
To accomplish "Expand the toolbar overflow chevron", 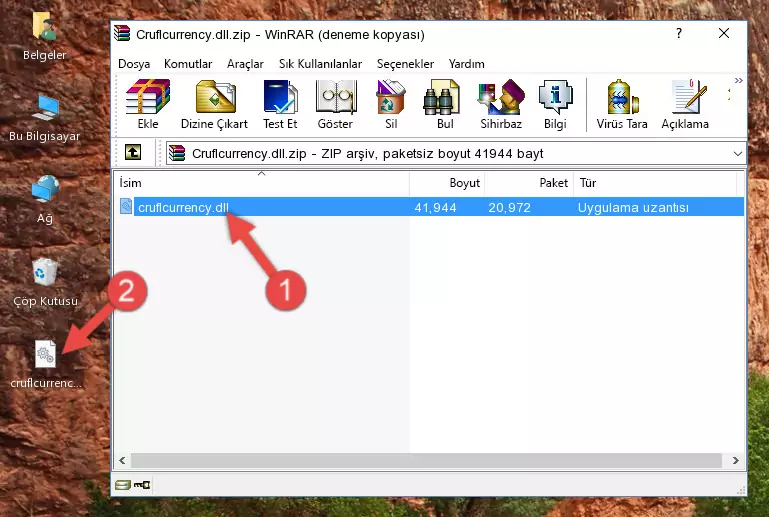I will coord(739,80).
